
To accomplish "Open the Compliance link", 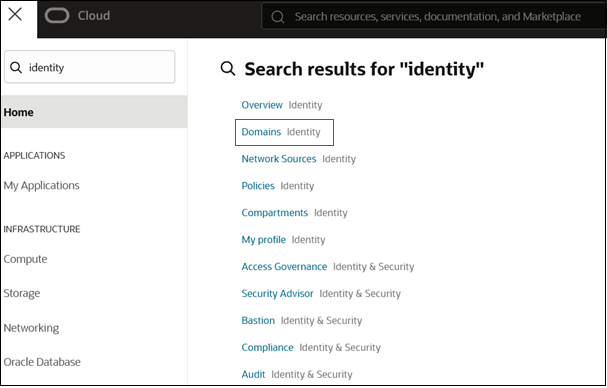I will tap(267, 347).
